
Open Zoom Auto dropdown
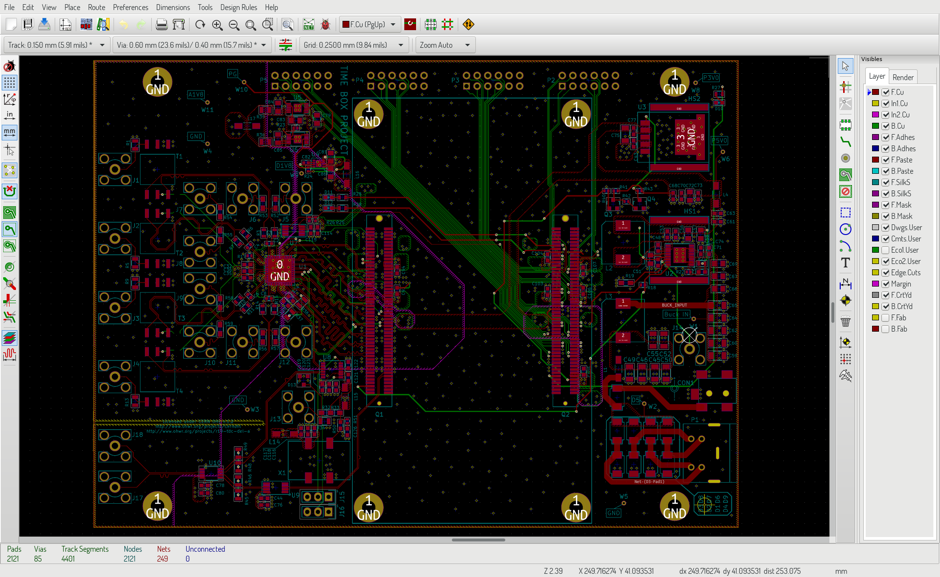click(x=444, y=45)
